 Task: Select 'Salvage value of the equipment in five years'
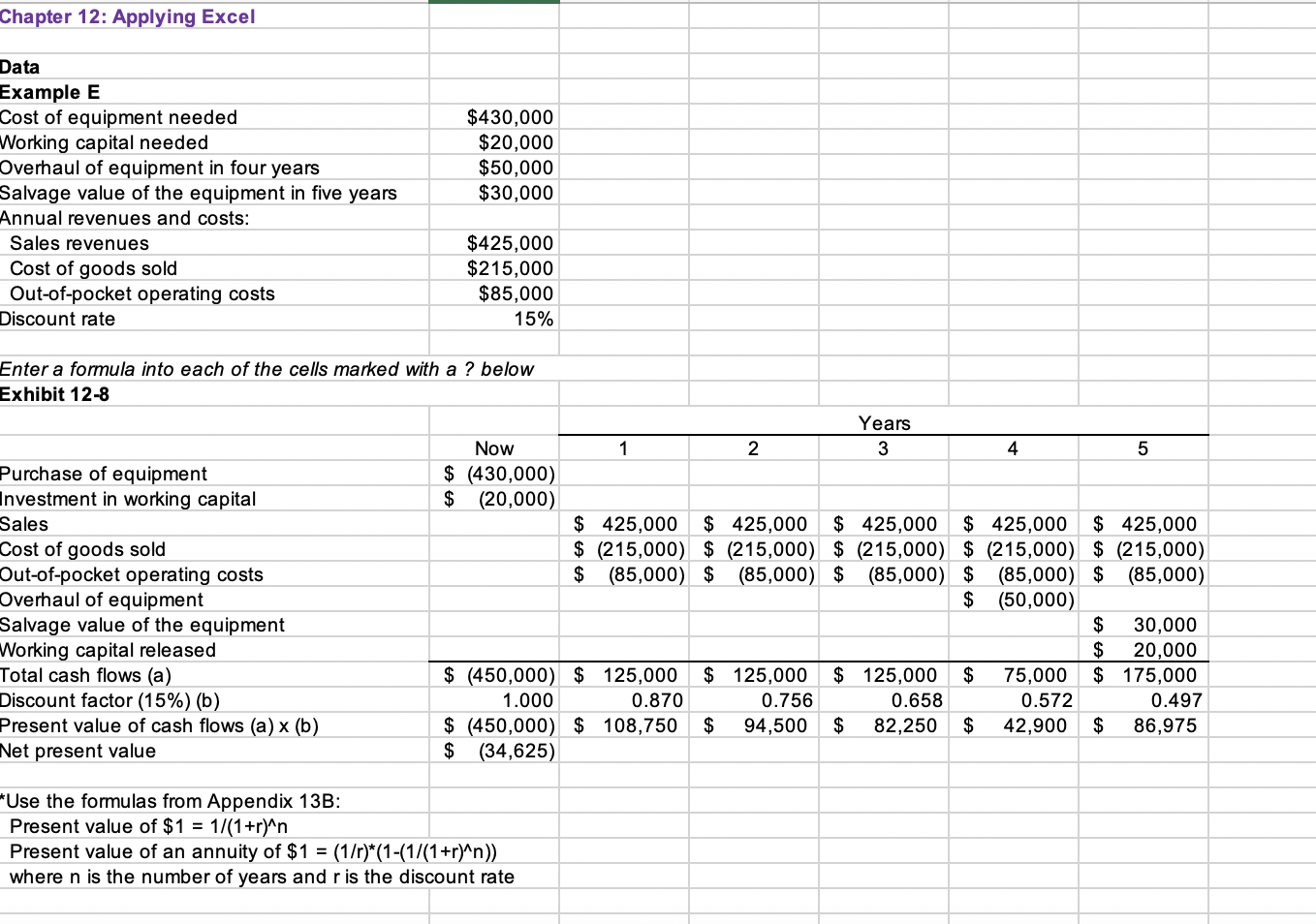199,193
